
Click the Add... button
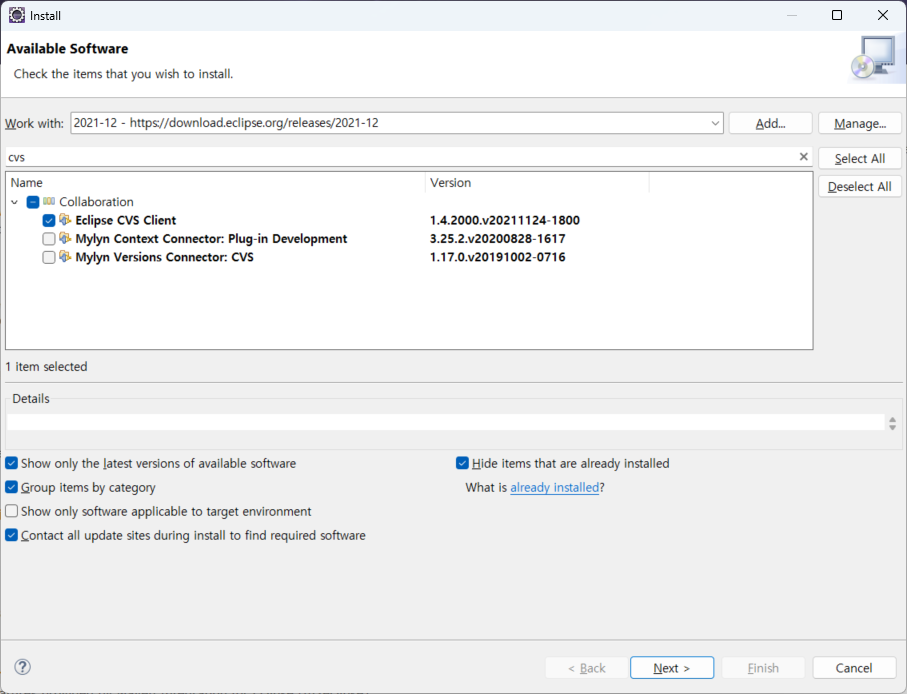point(770,123)
